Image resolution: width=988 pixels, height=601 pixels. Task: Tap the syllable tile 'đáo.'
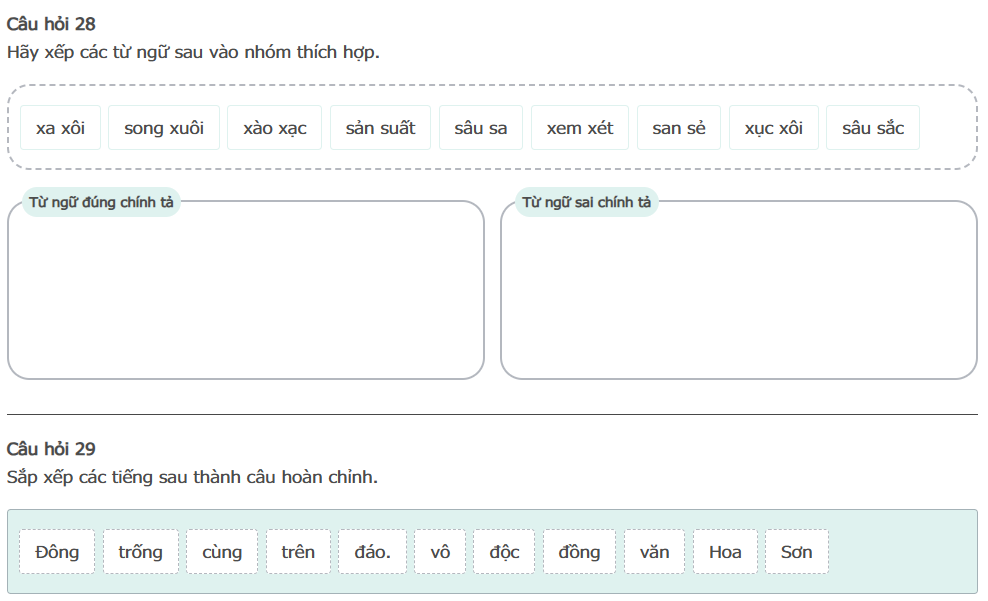point(373,552)
